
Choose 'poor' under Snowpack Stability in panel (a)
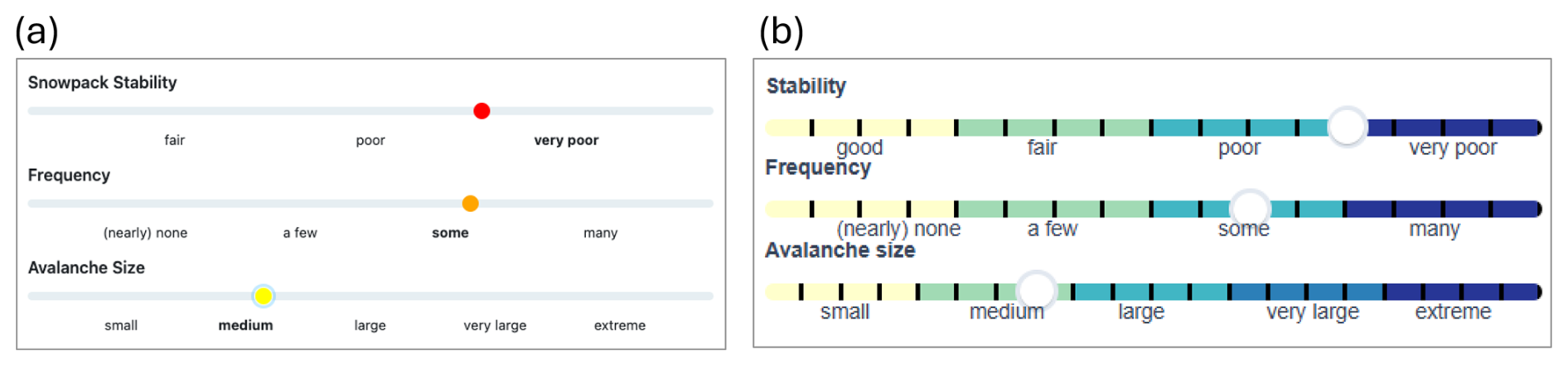370,141
